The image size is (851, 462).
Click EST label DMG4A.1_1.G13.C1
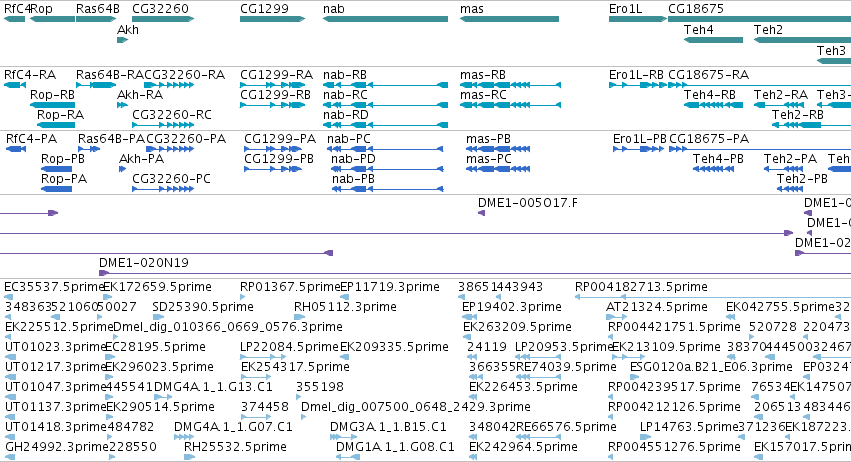point(213,387)
